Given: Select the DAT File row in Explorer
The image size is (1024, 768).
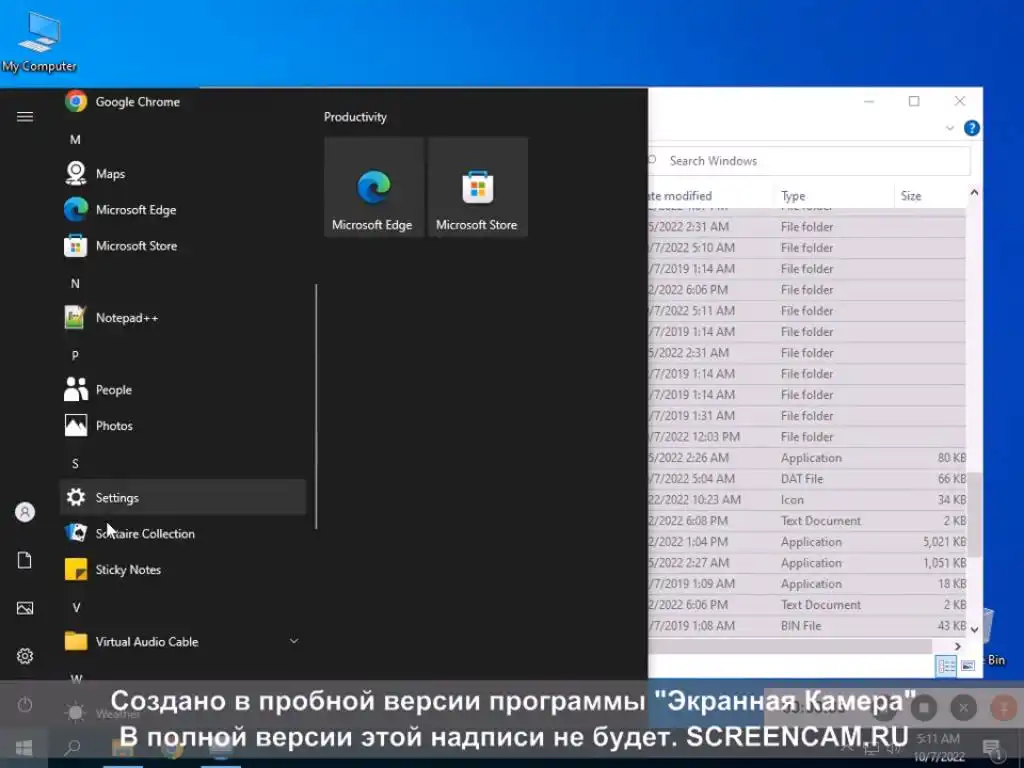Looking at the screenshot, I should 807,479.
